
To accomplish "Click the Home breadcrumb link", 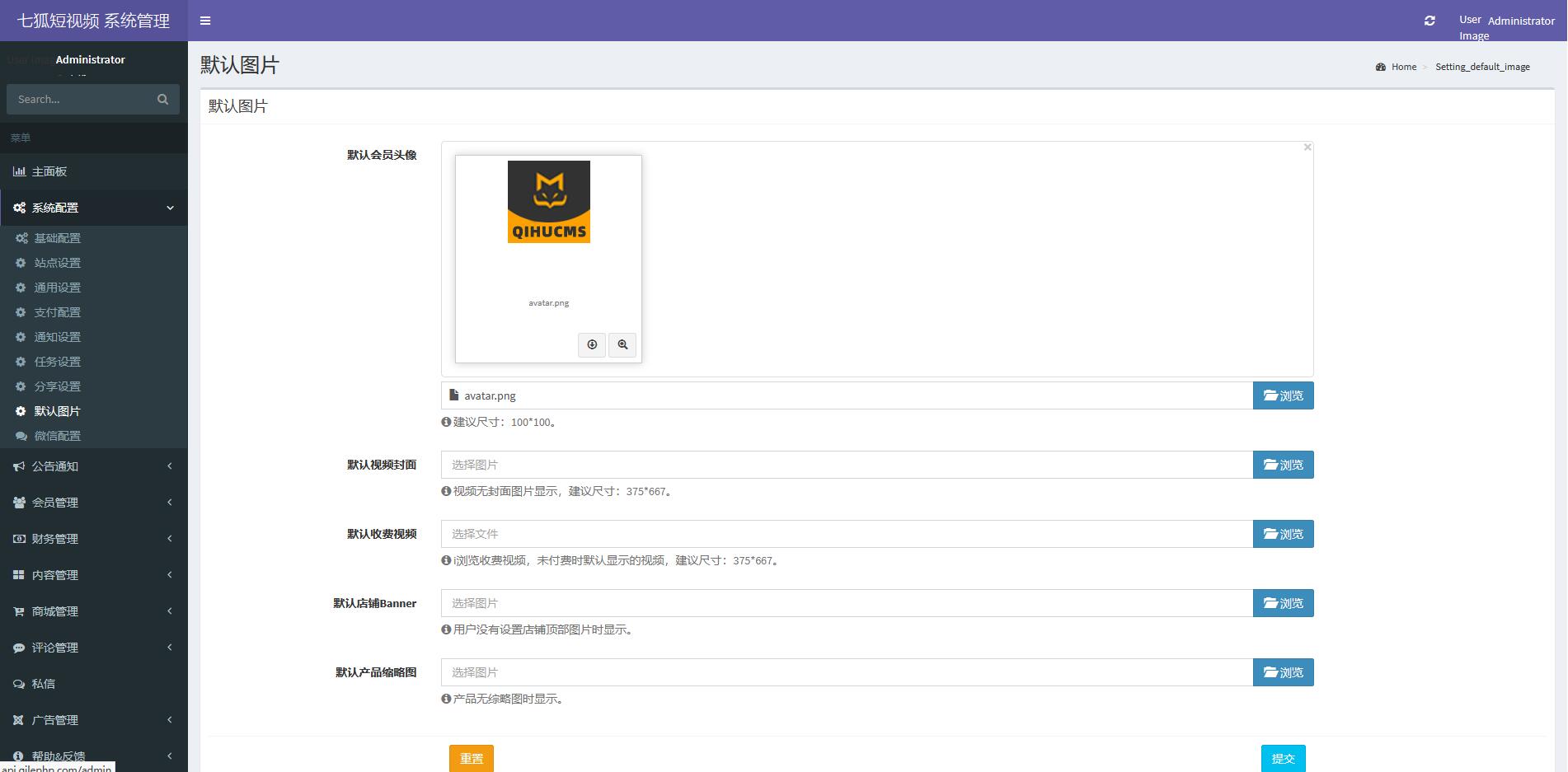I will 1403,67.
